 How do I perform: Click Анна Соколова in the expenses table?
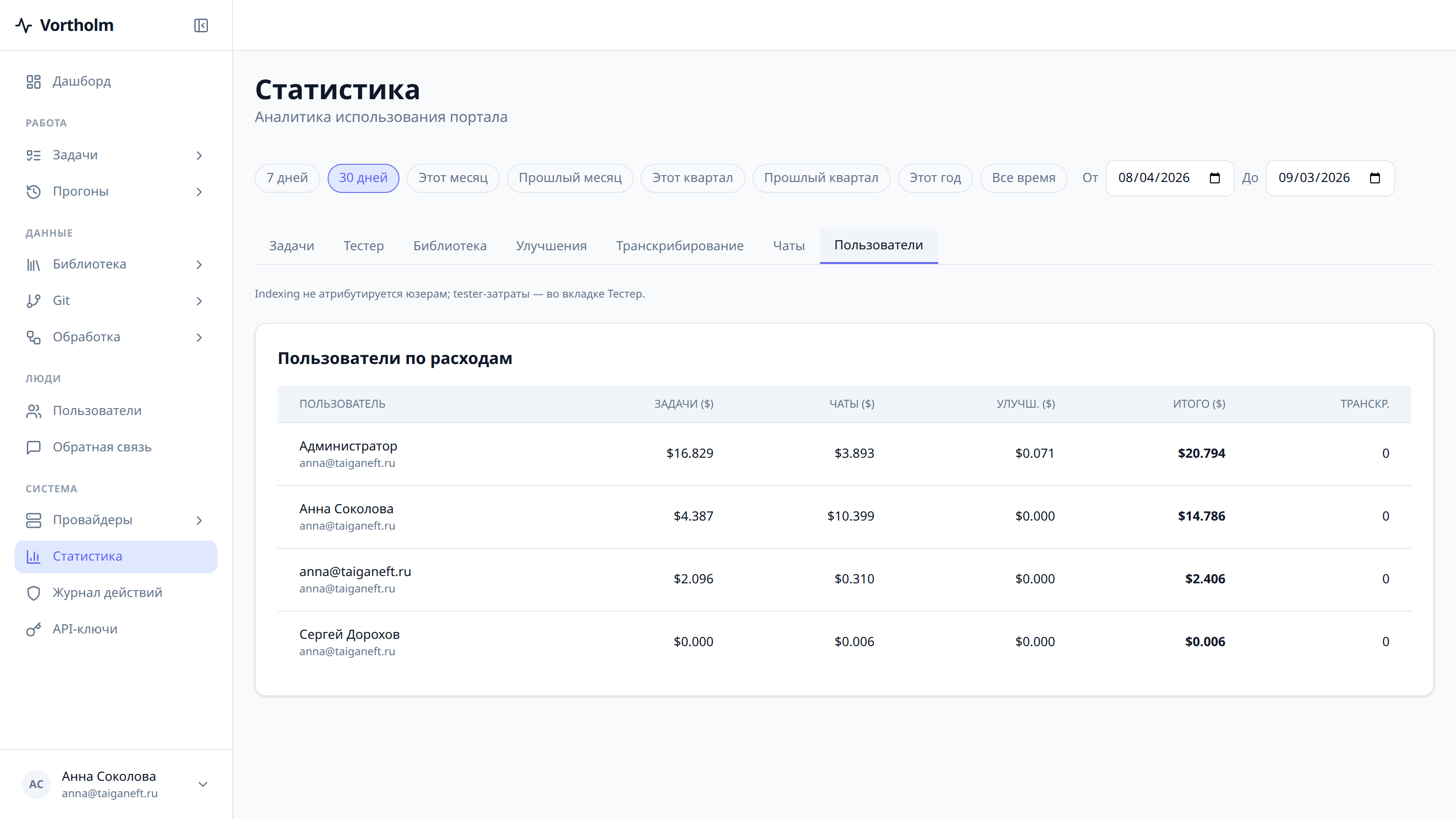pos(346,509)
